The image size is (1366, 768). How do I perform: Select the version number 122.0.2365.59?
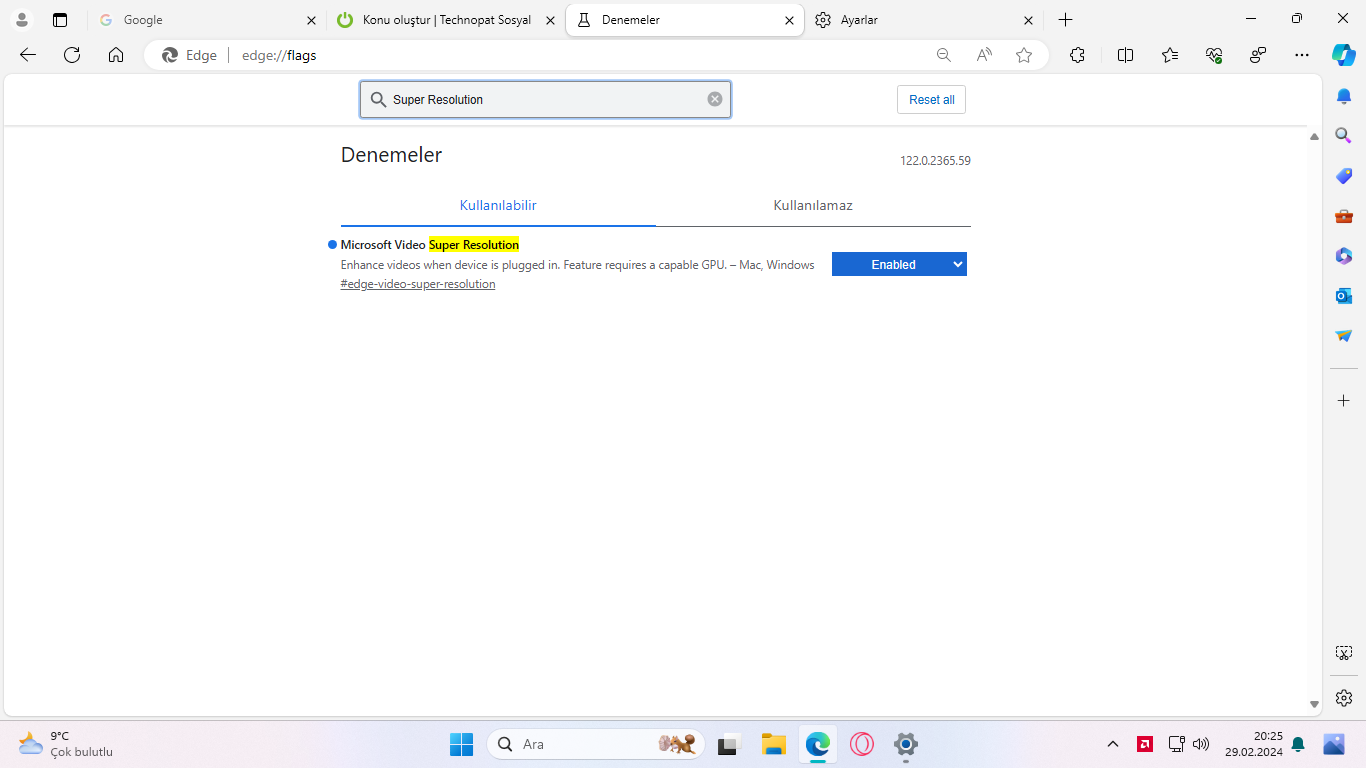coord(935,160)
